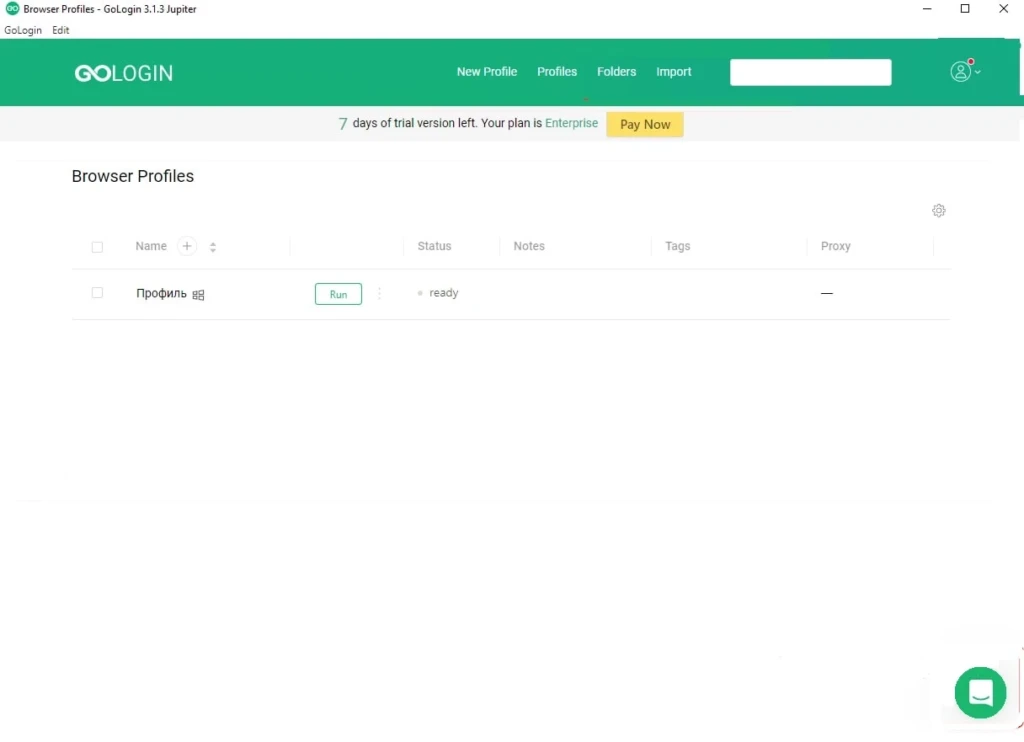Click the Tags column header
The width and height of the screenshot is (1024, 742).
click(678, 246)
